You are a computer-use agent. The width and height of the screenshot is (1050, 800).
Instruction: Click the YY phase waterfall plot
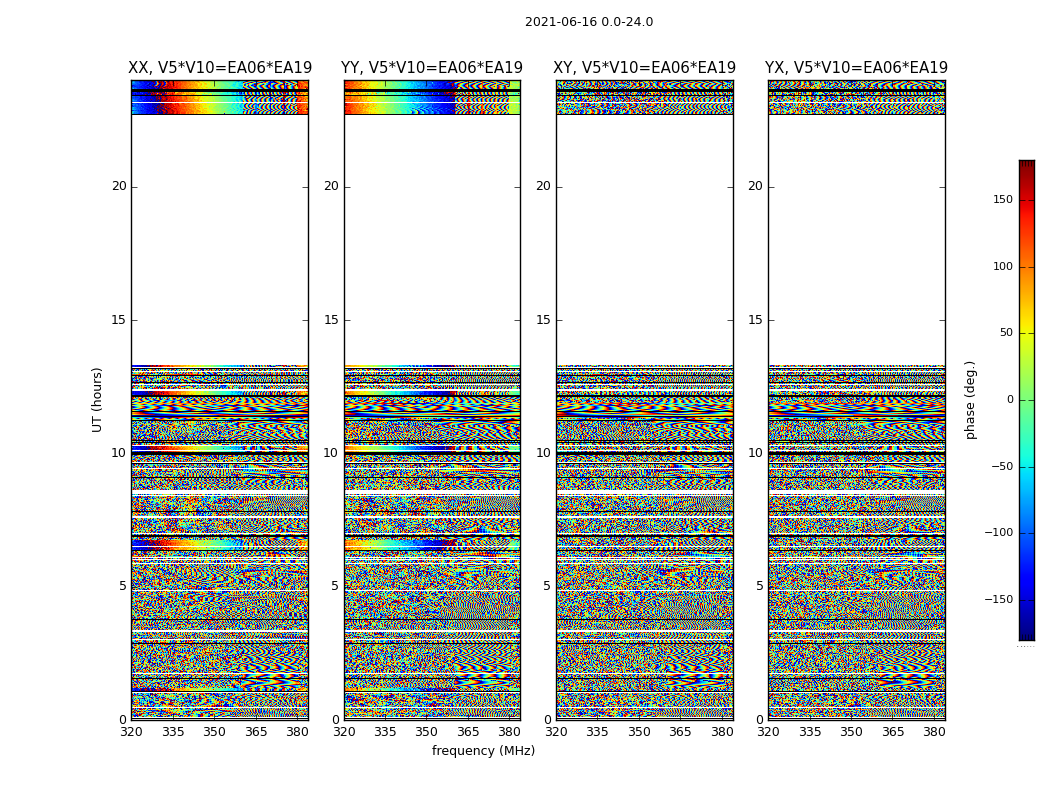432,400
